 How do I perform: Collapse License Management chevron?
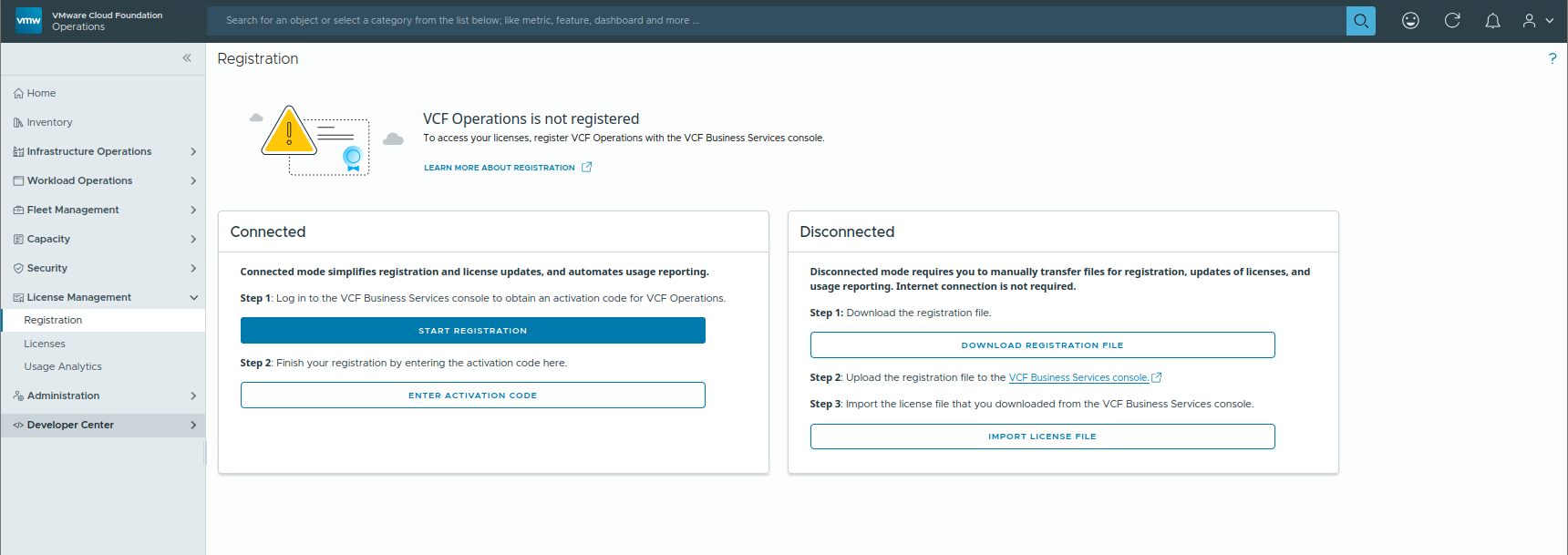click(193, 297)
